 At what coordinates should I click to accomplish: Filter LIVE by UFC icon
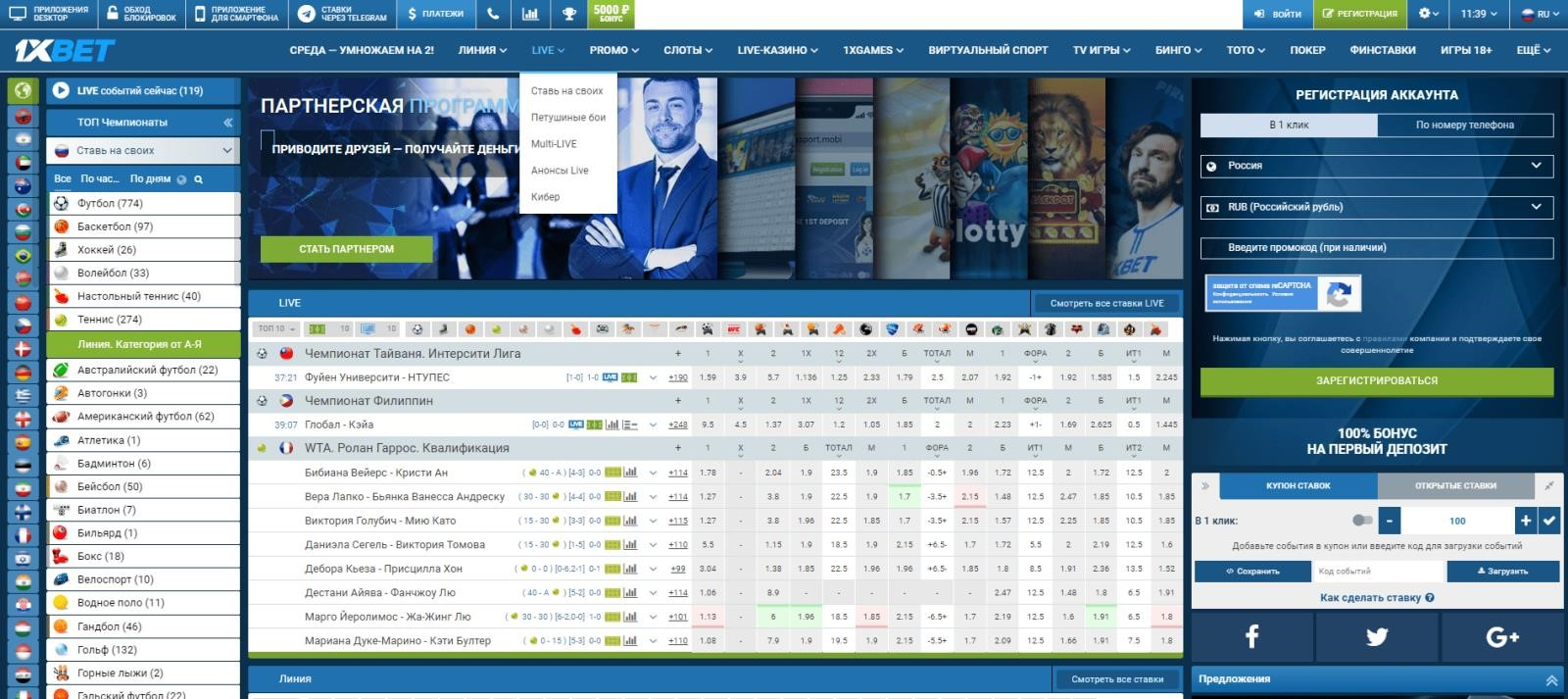point(733,329)
